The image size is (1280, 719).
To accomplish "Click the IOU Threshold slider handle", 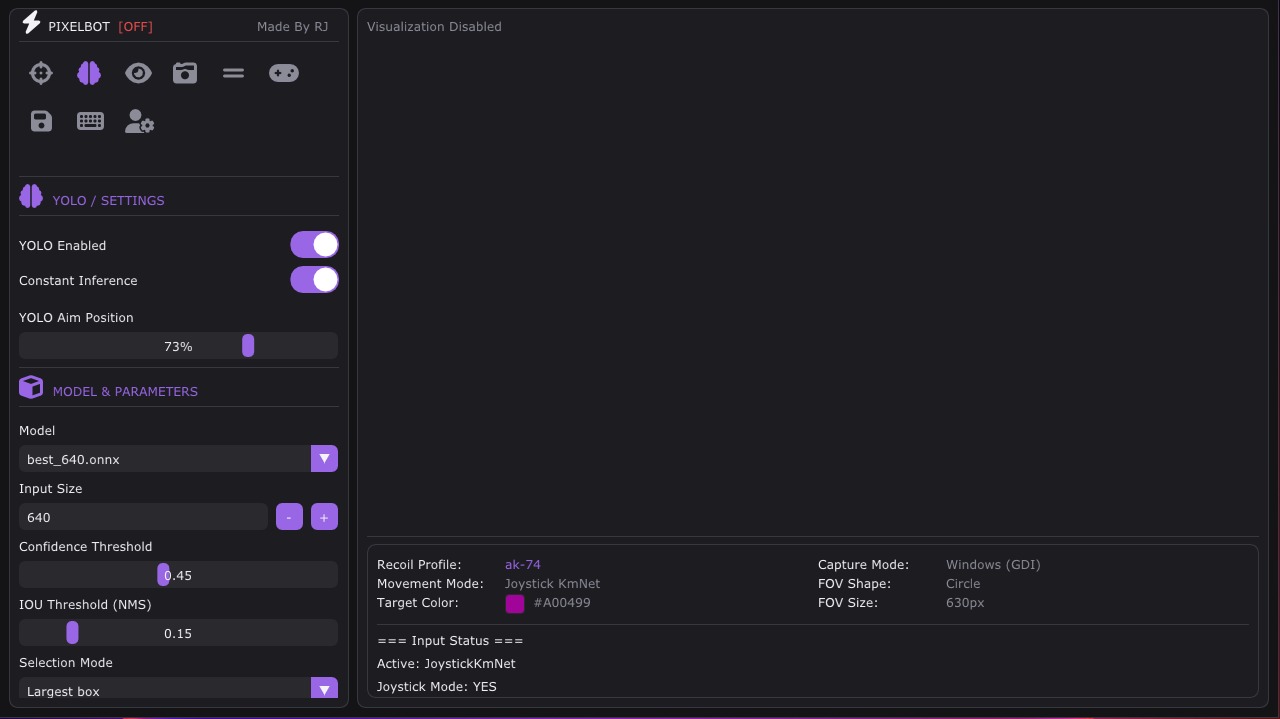I will 72,633.
